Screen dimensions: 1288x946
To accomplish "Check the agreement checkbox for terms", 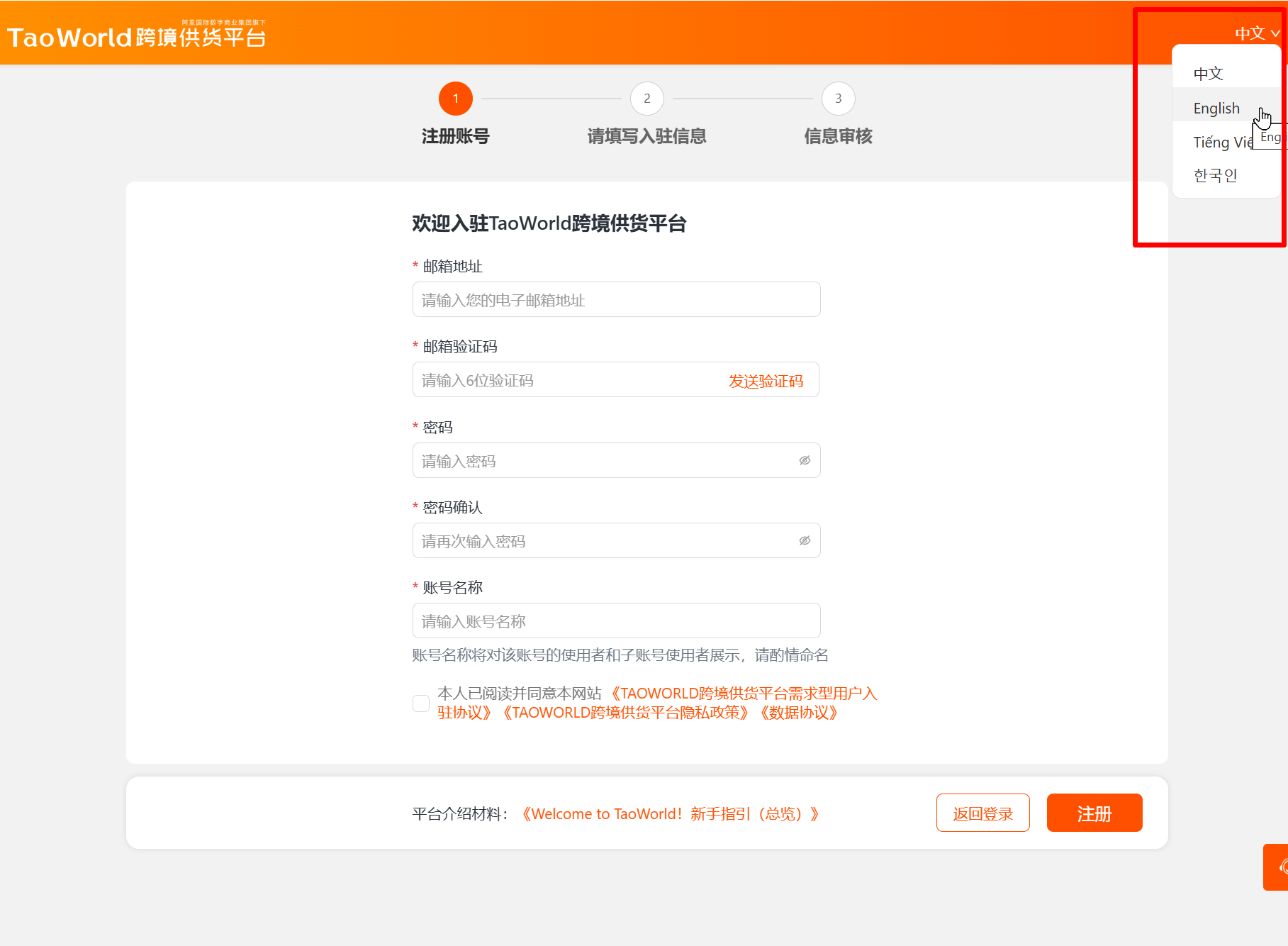I will point(421,703).
